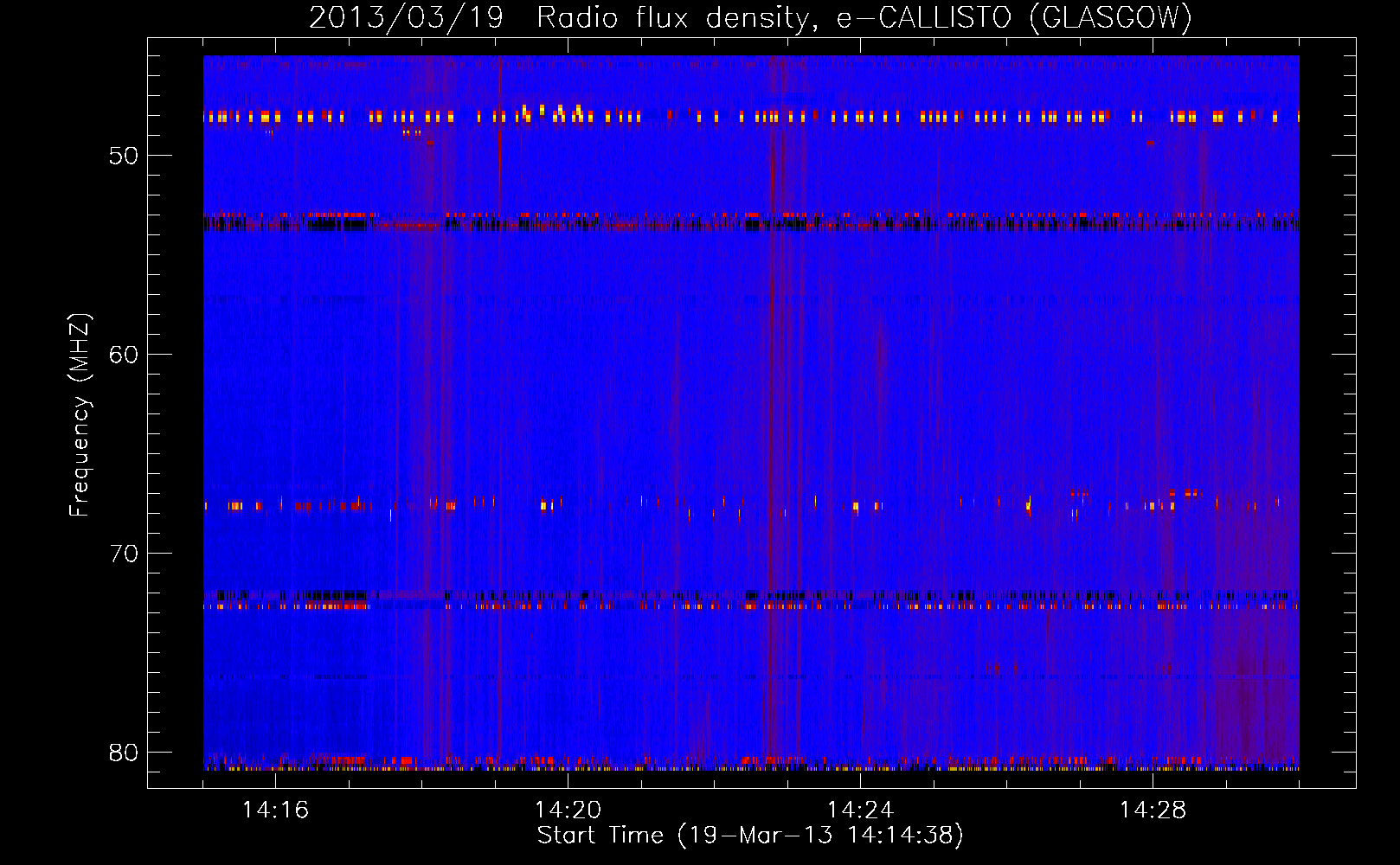Click the 14:28 time tick label
Image resolution: width=1400 pixels, height=865 pixels.
[x=1153, y=811]
